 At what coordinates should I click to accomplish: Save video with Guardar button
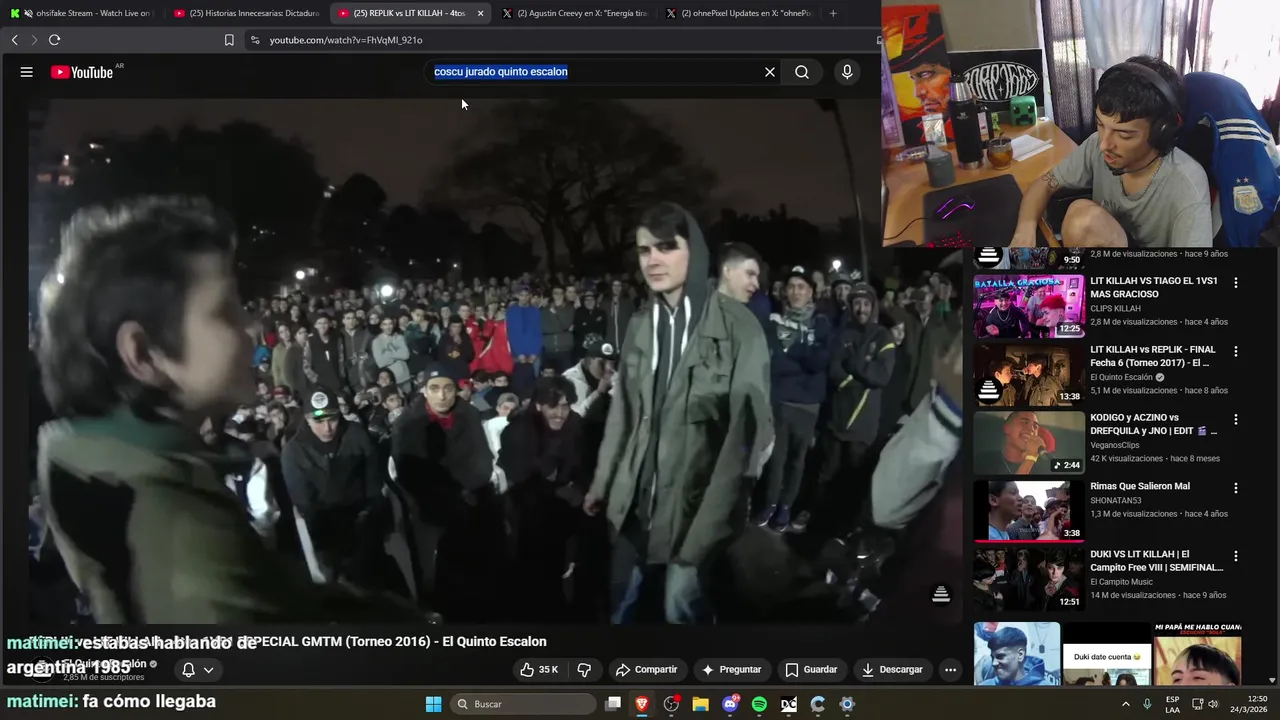[811, 670]
